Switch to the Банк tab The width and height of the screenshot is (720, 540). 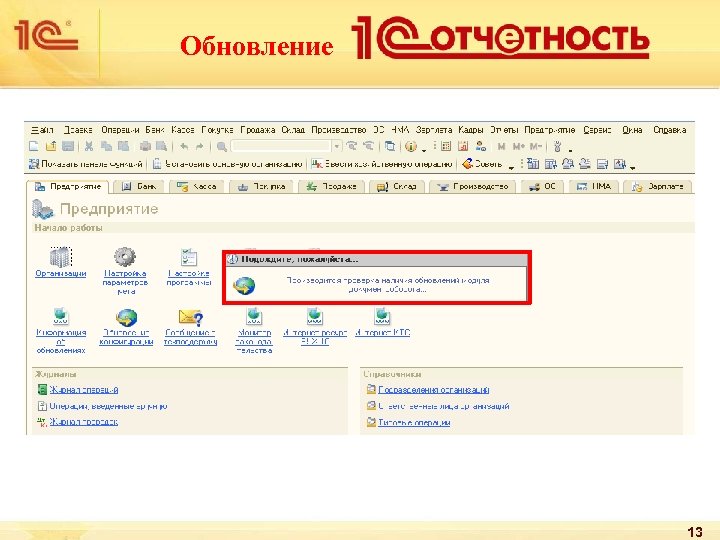coord(139,186)
